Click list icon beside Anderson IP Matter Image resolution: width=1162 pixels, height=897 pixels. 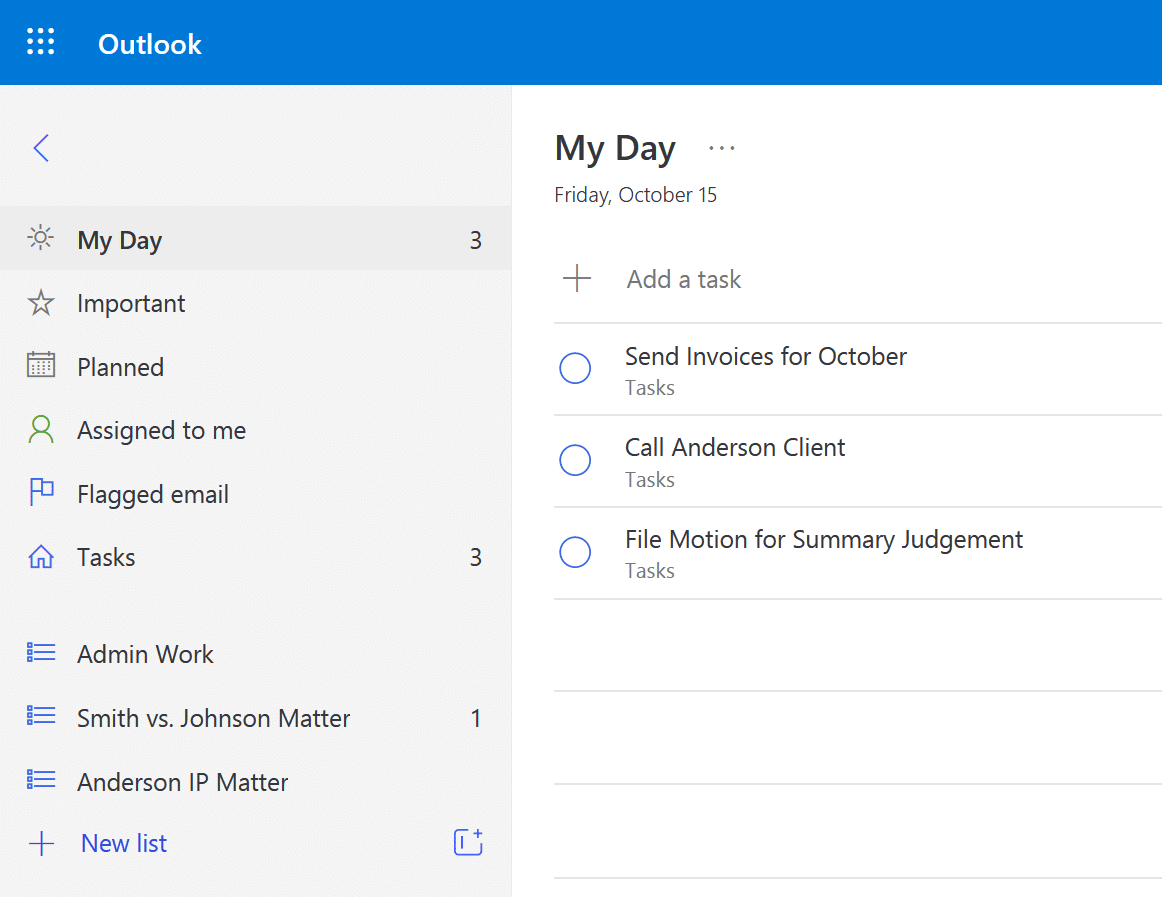tap(41, 780)
